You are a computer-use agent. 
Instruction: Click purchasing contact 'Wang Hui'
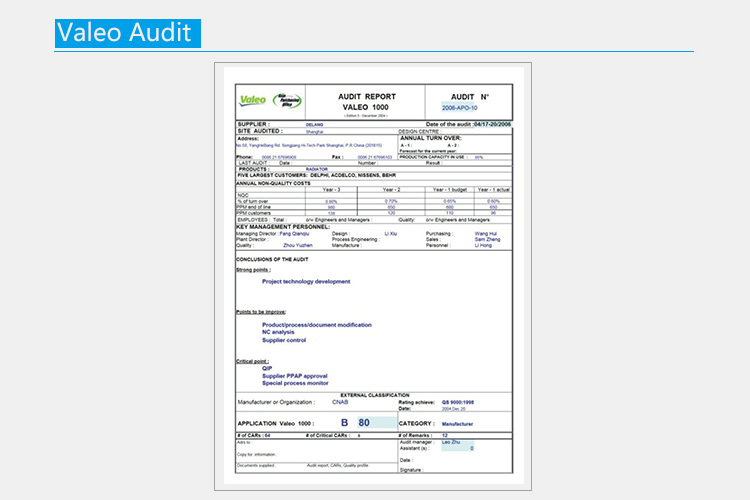(x=485, y=233)
